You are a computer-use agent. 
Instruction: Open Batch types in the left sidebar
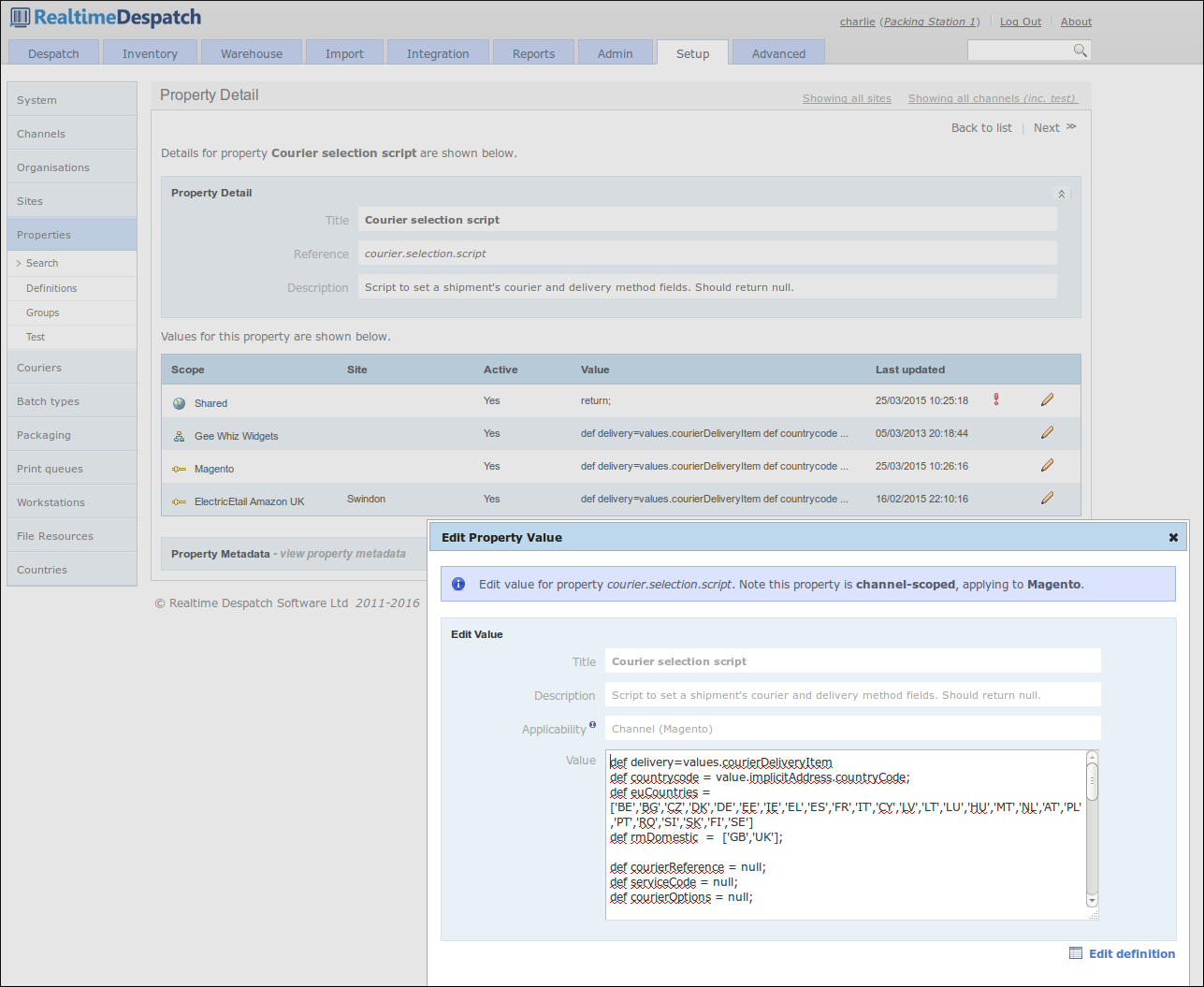(x=72, y=401)
